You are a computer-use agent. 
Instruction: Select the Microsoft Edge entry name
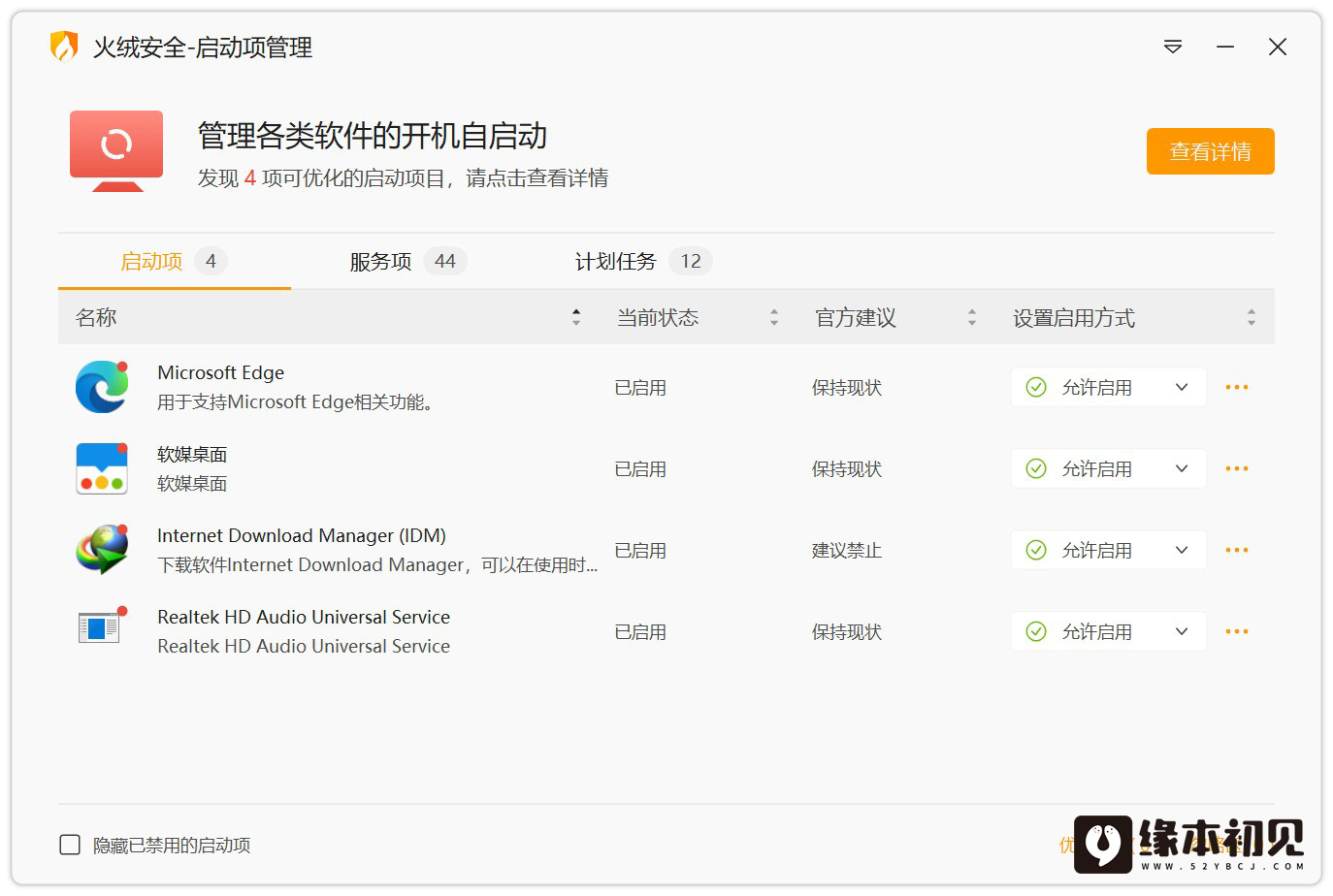(x=221, y=372)
